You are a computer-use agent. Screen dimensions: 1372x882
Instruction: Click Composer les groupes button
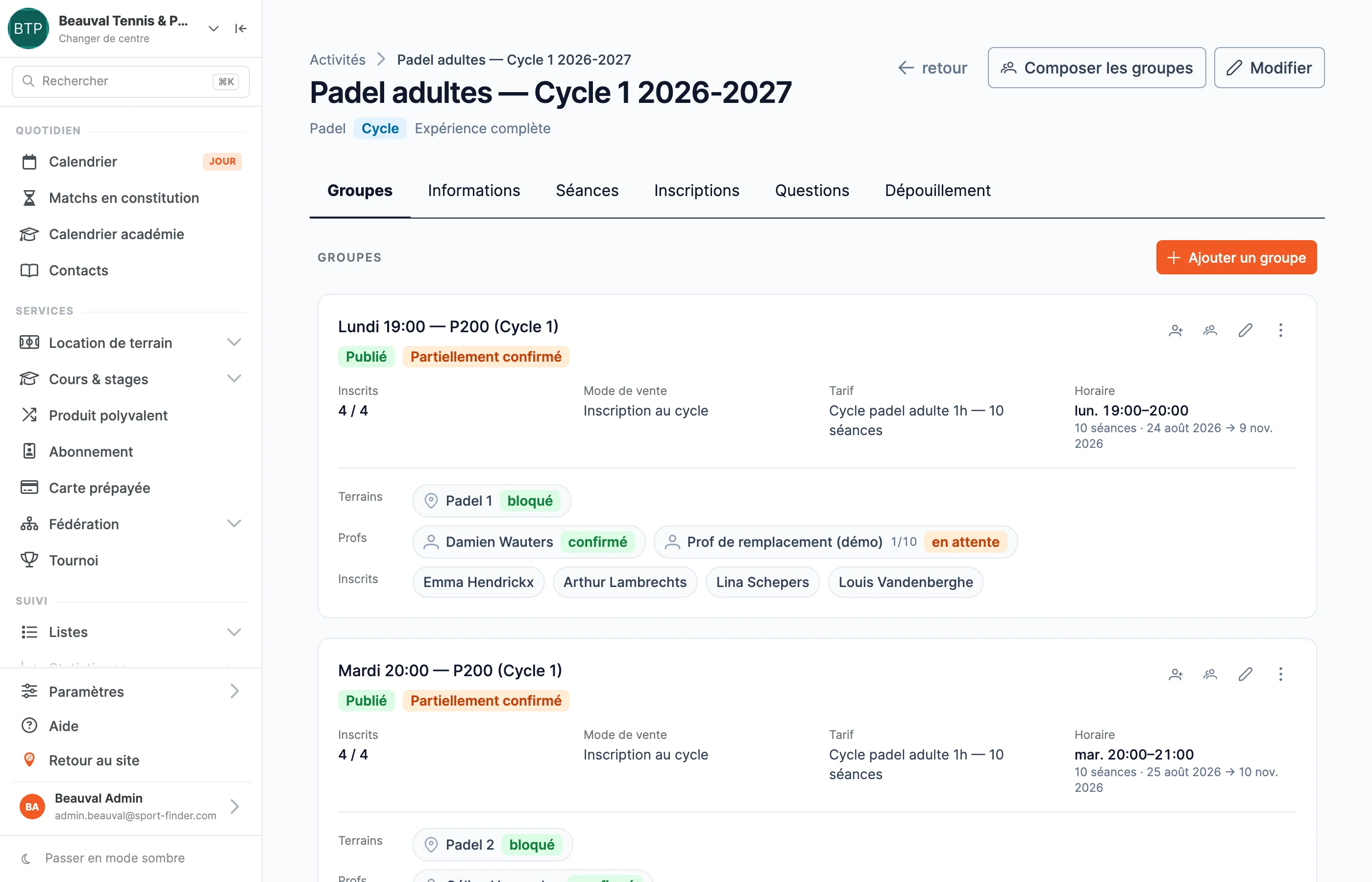(x=1097, y=68)
